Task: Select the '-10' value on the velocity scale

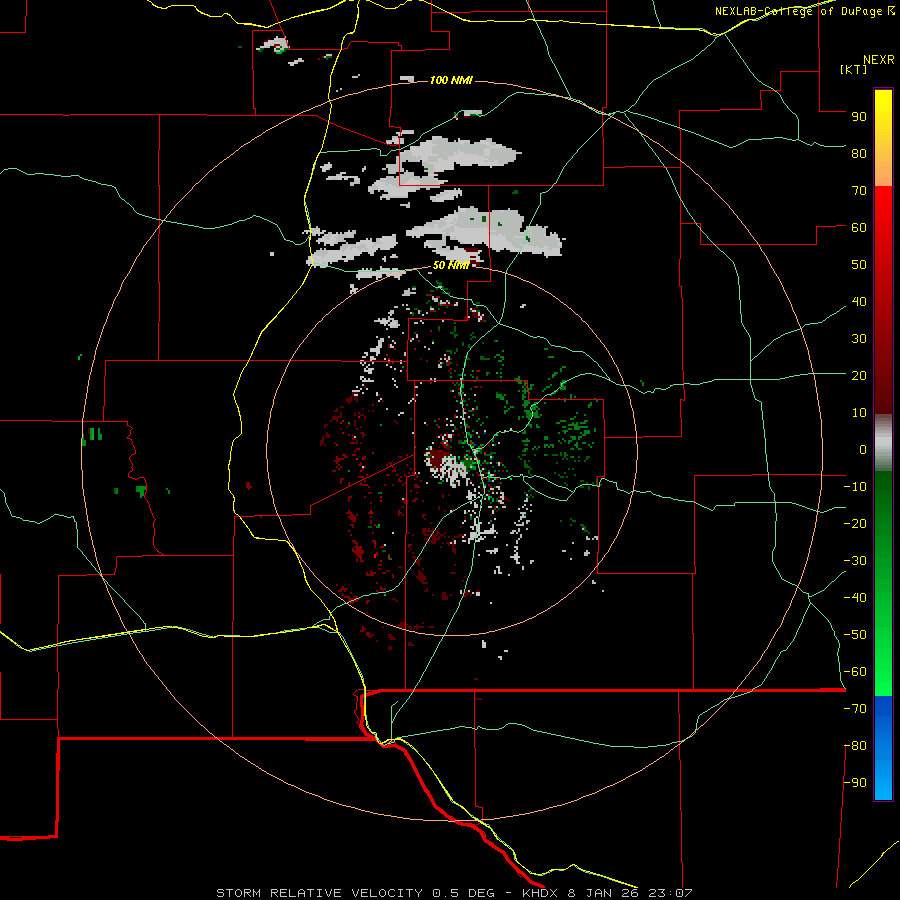Action: 855,487
